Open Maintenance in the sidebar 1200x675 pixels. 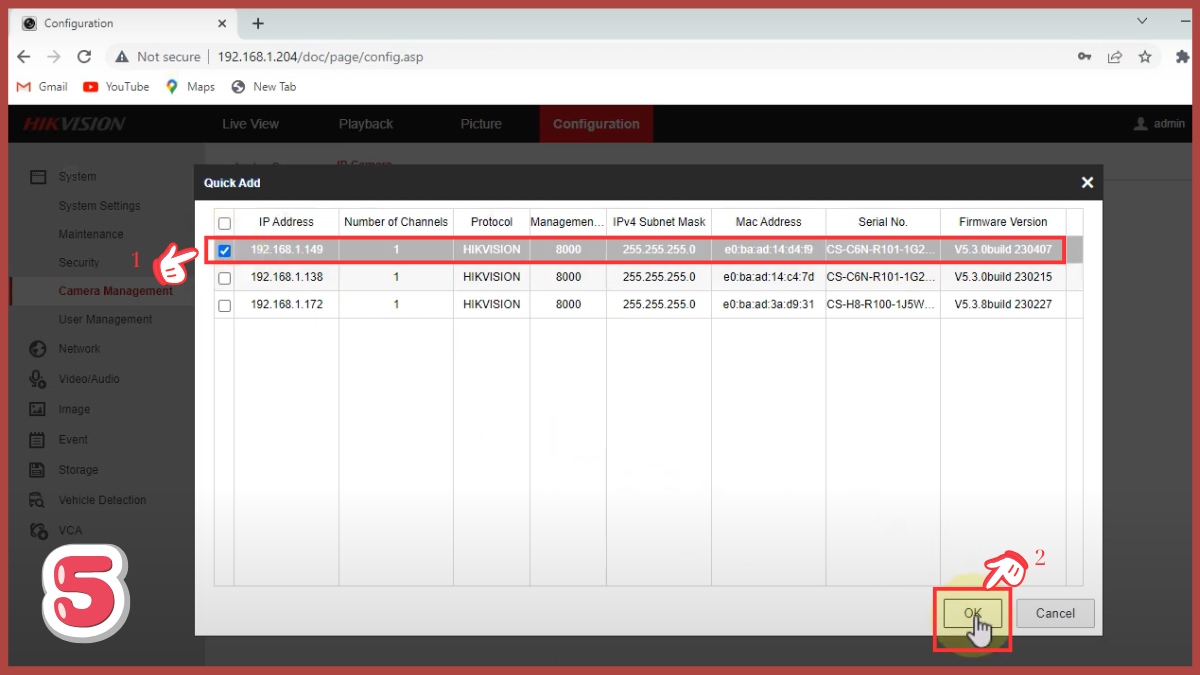pos(91,234)
